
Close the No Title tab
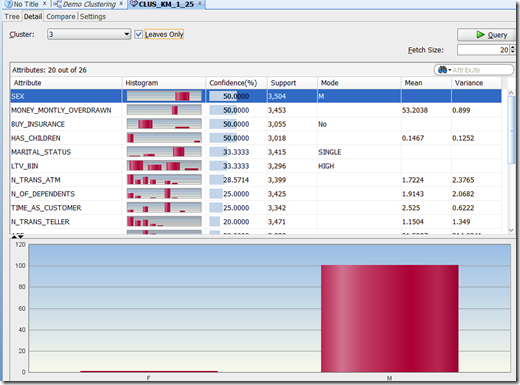click(44, 4)
